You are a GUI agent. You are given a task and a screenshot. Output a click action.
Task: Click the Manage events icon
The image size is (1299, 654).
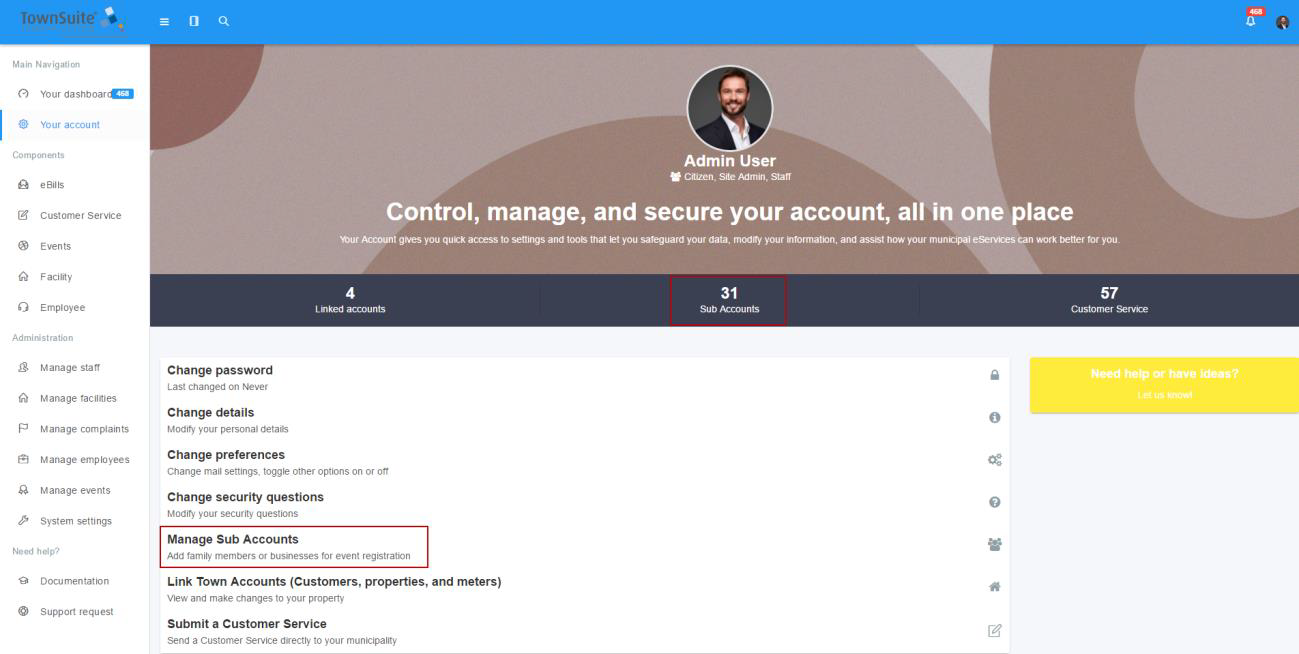[23, 490]
